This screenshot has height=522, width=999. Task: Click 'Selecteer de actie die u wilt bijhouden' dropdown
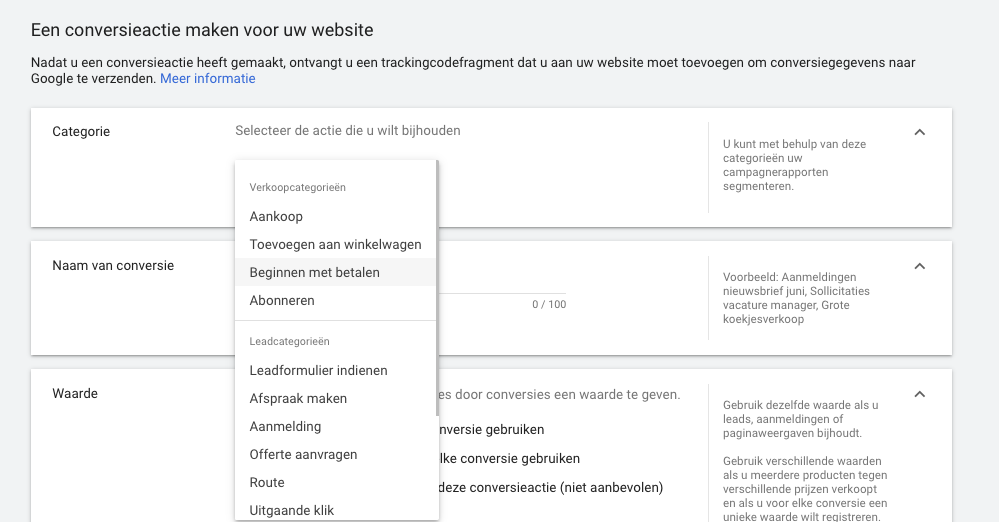coord(348,131)
